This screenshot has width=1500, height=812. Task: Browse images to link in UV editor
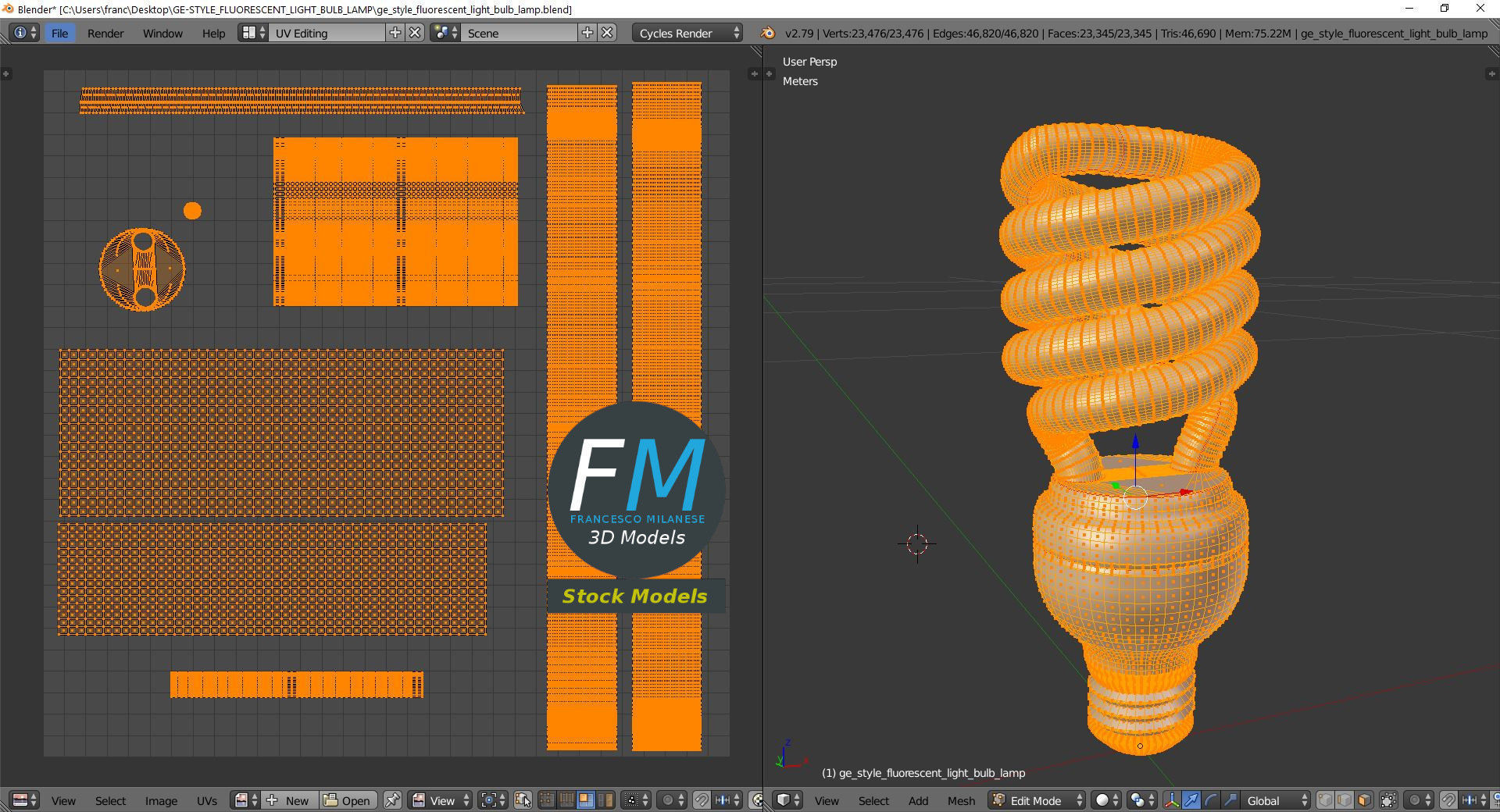pos(246,800)
